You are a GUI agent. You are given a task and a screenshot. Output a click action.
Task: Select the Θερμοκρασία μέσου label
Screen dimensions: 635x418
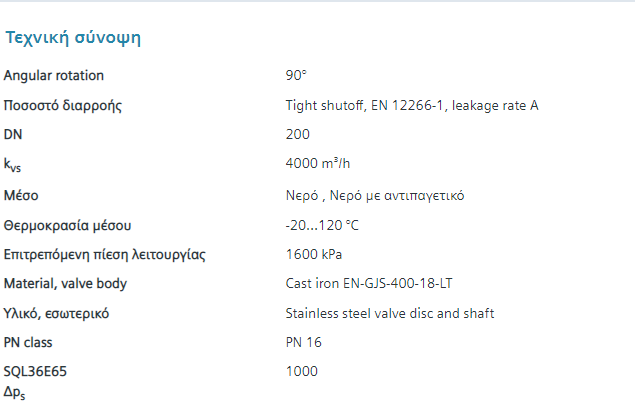[68, 226]
